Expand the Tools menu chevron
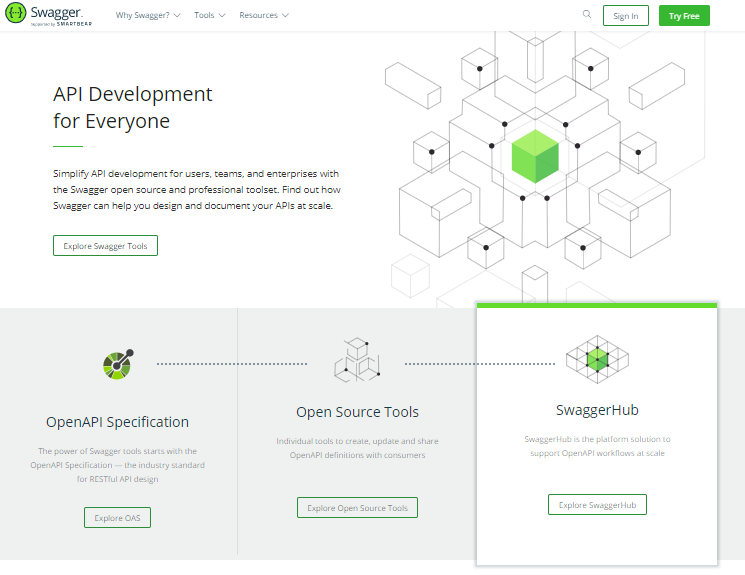This screenshot has height=575, width=745. point(221,15)
